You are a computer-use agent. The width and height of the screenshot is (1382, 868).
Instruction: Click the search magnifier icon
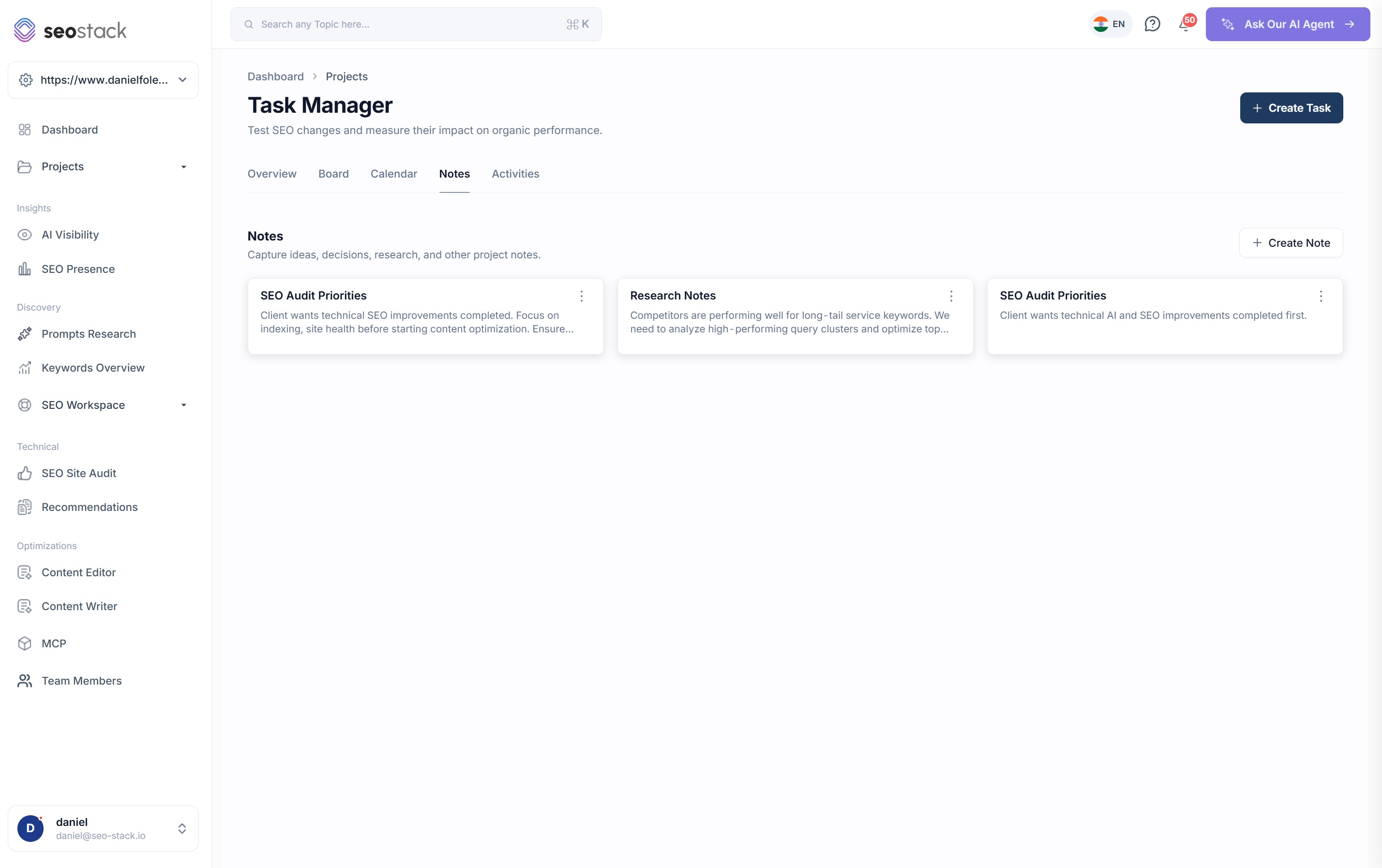[x=249, y=24]
